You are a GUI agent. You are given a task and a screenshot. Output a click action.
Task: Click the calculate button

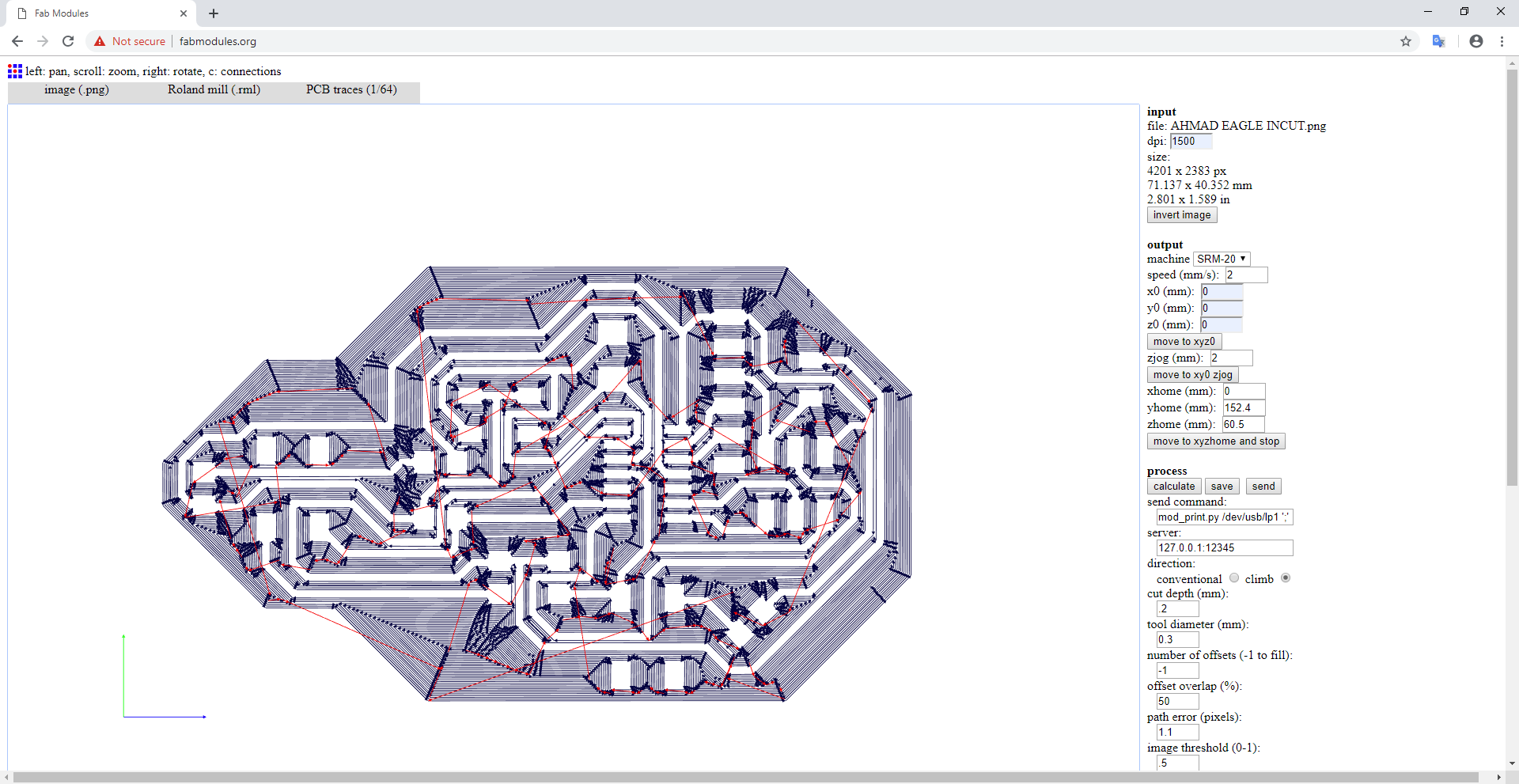tap(1174, 487)
